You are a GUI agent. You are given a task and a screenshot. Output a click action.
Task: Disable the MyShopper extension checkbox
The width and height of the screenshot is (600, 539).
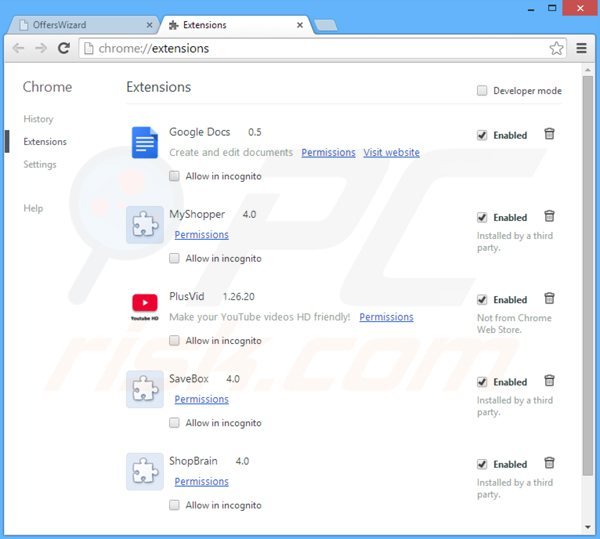tap(482, 217)
